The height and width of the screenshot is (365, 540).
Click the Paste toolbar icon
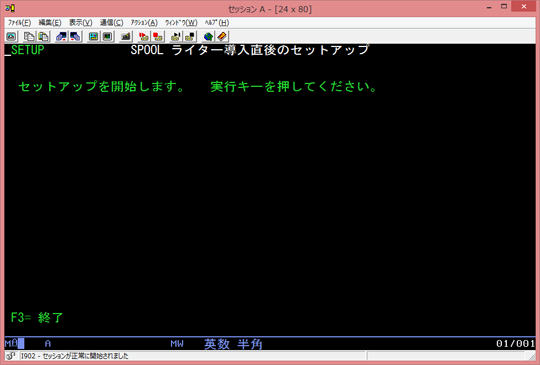coord(43,36)
